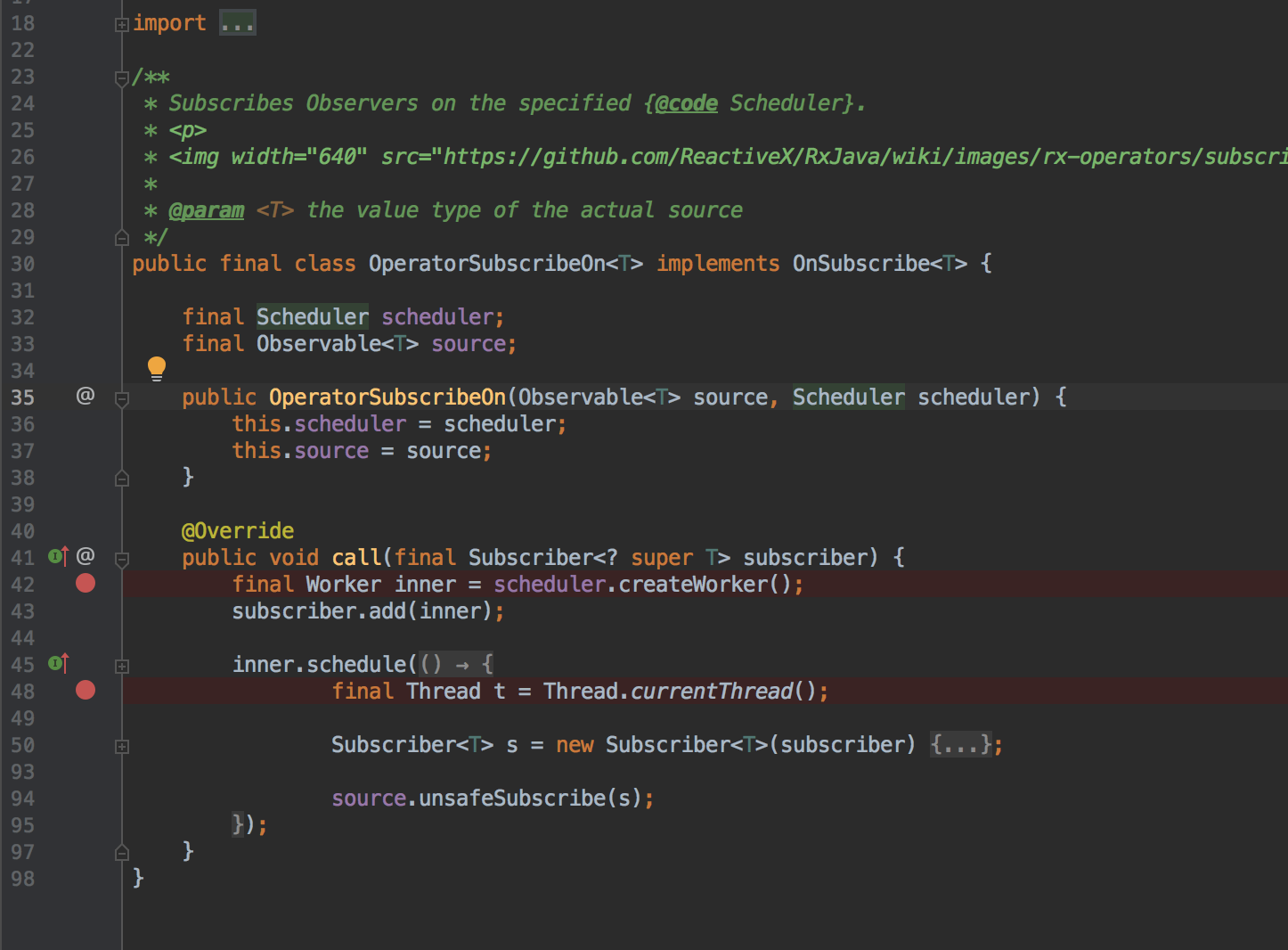Image resolution: width=1288 pixels, height=950 pixels.
Task: Click highlighted Scheduler type on line 32
Action: click(x=313, y=317)
